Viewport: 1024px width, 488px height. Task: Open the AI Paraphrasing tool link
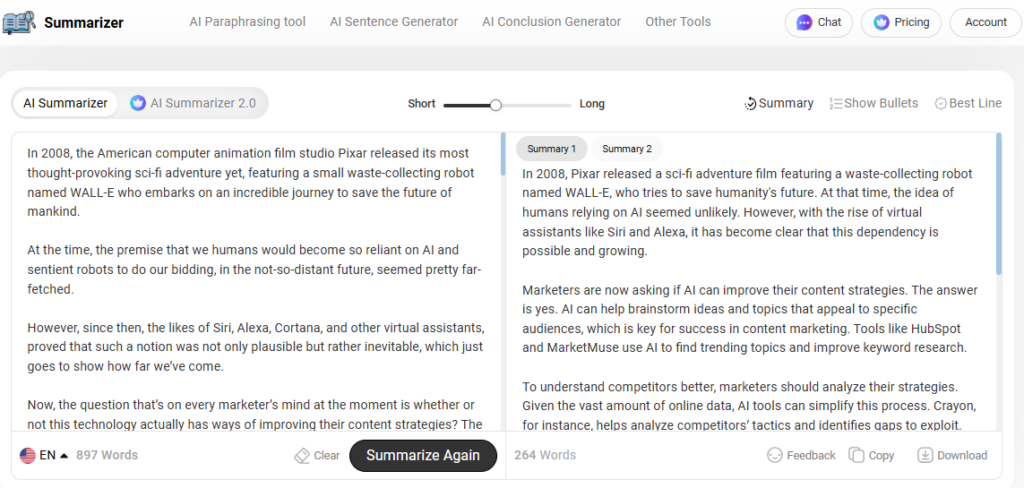[x=247, y=21]
